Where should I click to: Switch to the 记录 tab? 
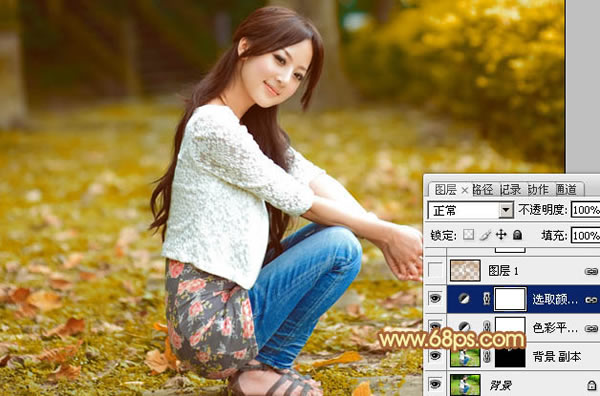(510, 189)
